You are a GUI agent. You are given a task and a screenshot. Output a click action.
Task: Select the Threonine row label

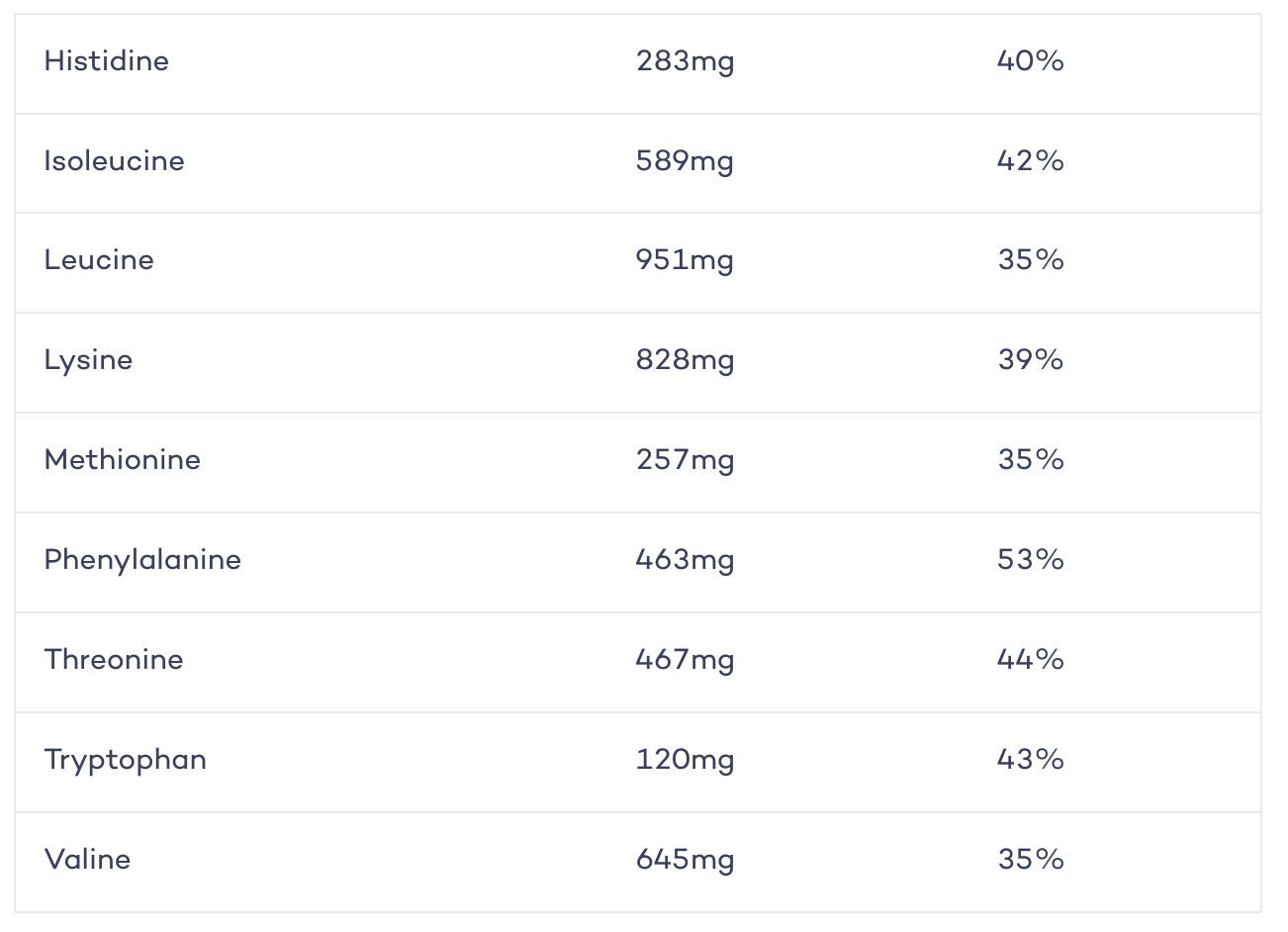(114, 660)
